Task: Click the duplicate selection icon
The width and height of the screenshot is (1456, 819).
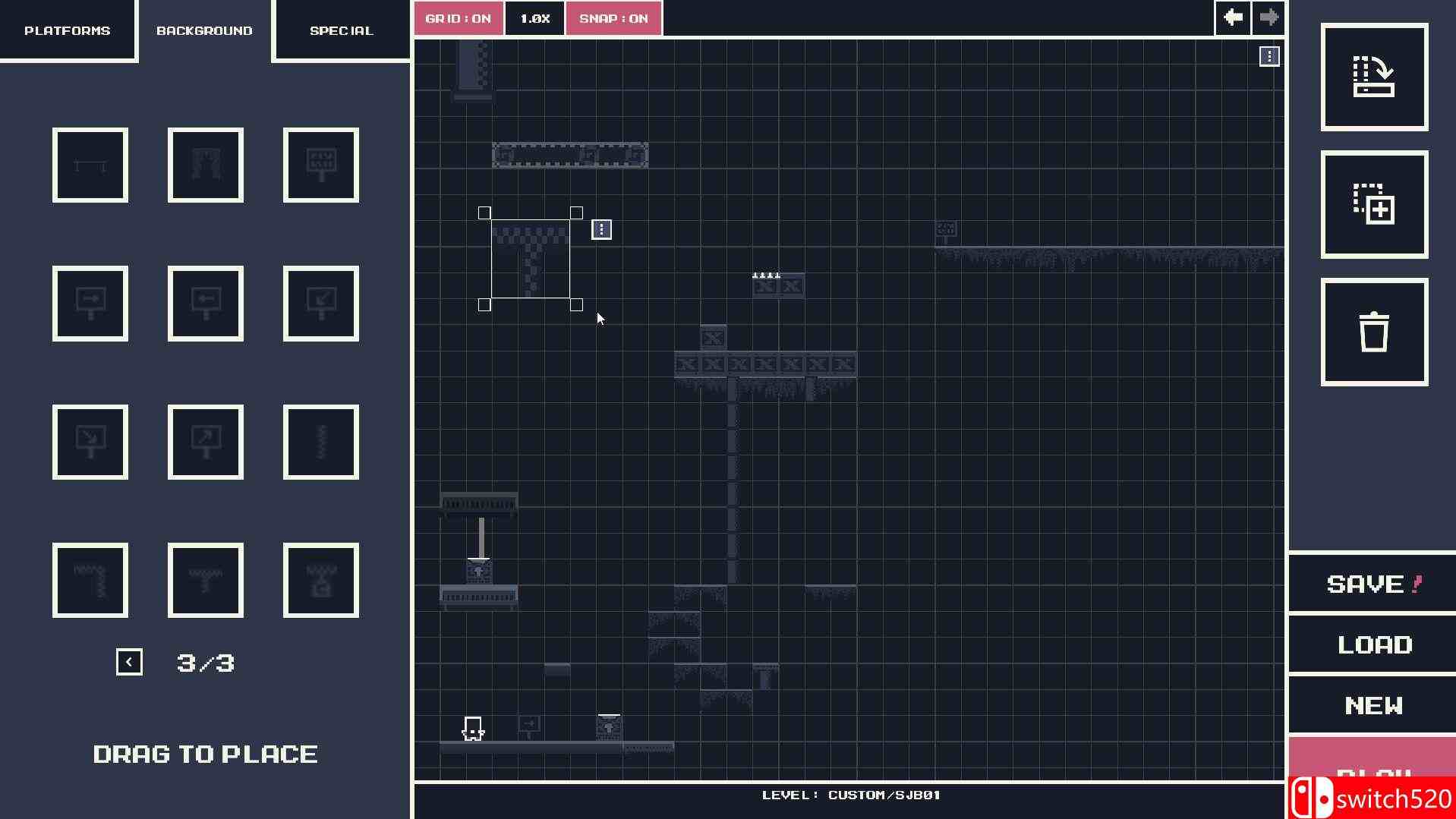Action: coord(1374,205)
